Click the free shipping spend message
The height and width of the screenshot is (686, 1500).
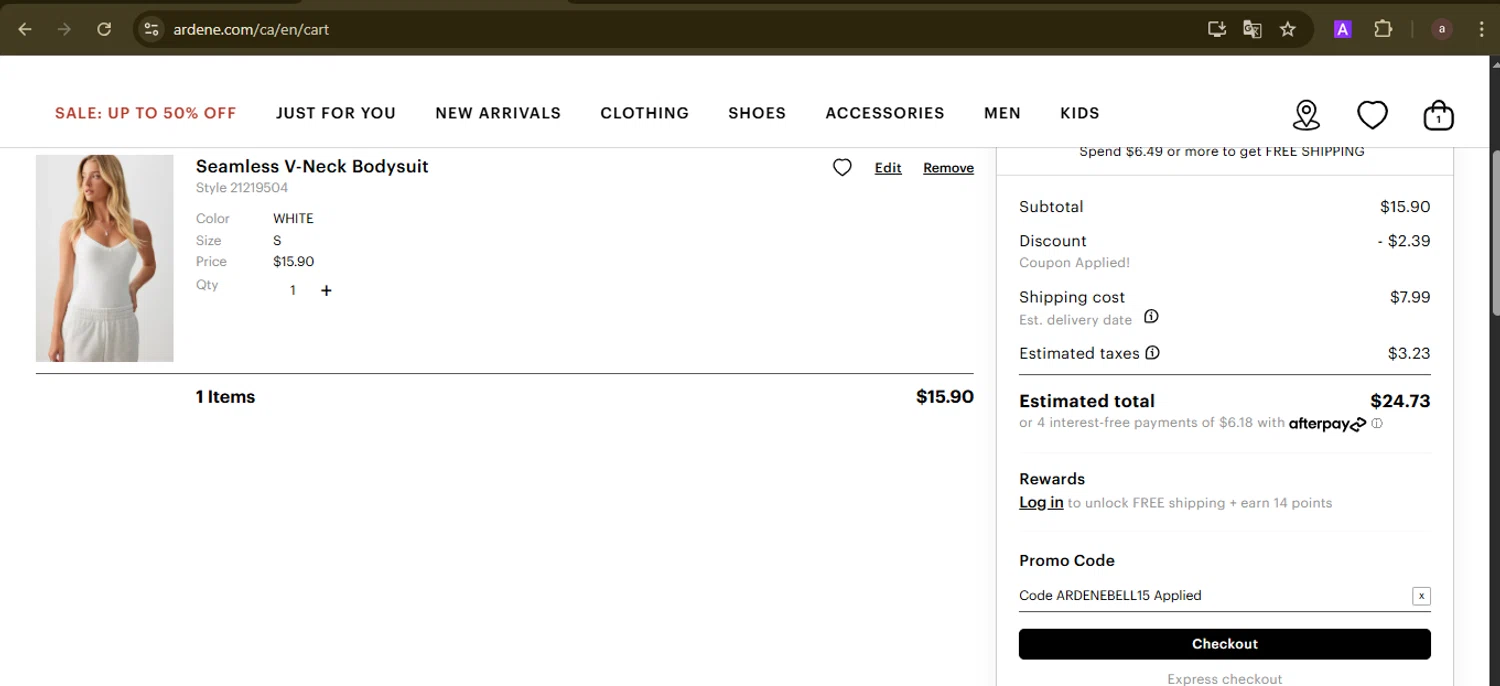pyautogui.click(x=1222, y=152)
